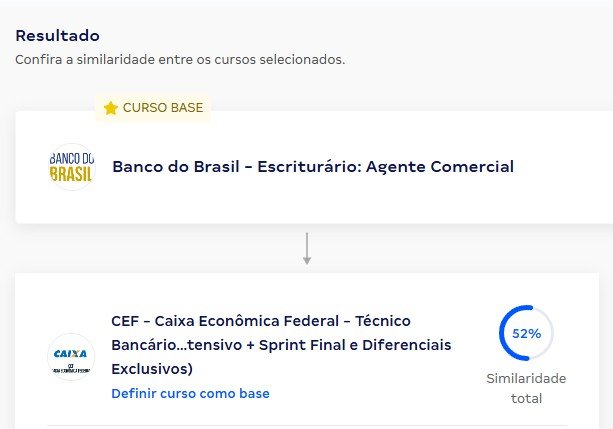Click the Banco do Brasil logo
The height and width of the screenshot is (429, 613).
(x=72, y=167)
